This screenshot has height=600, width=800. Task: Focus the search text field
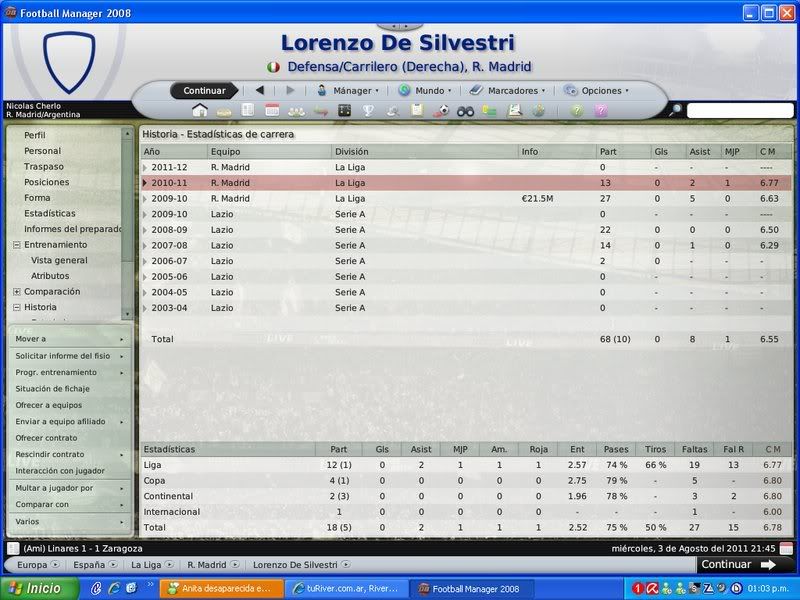(x=740, y=110)
